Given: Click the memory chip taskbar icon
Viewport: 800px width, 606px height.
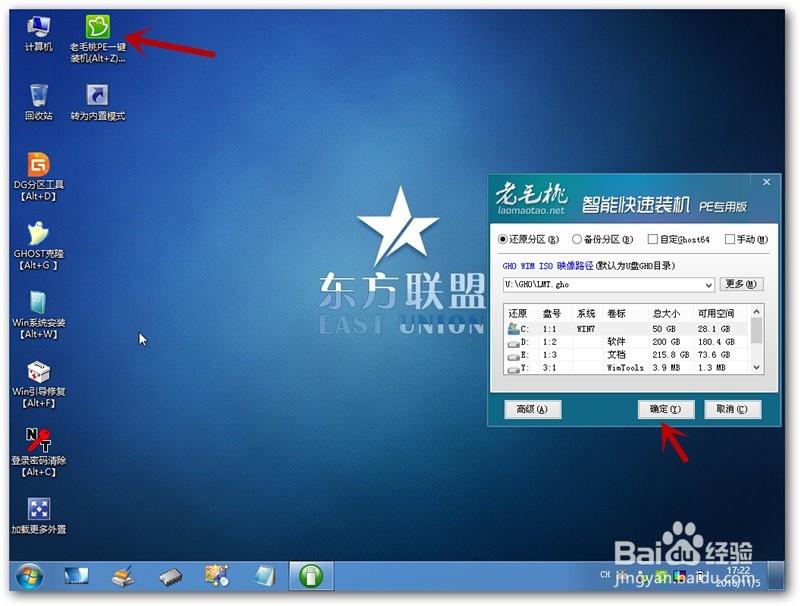Looking at the screenshot, I should click(170, 577).
